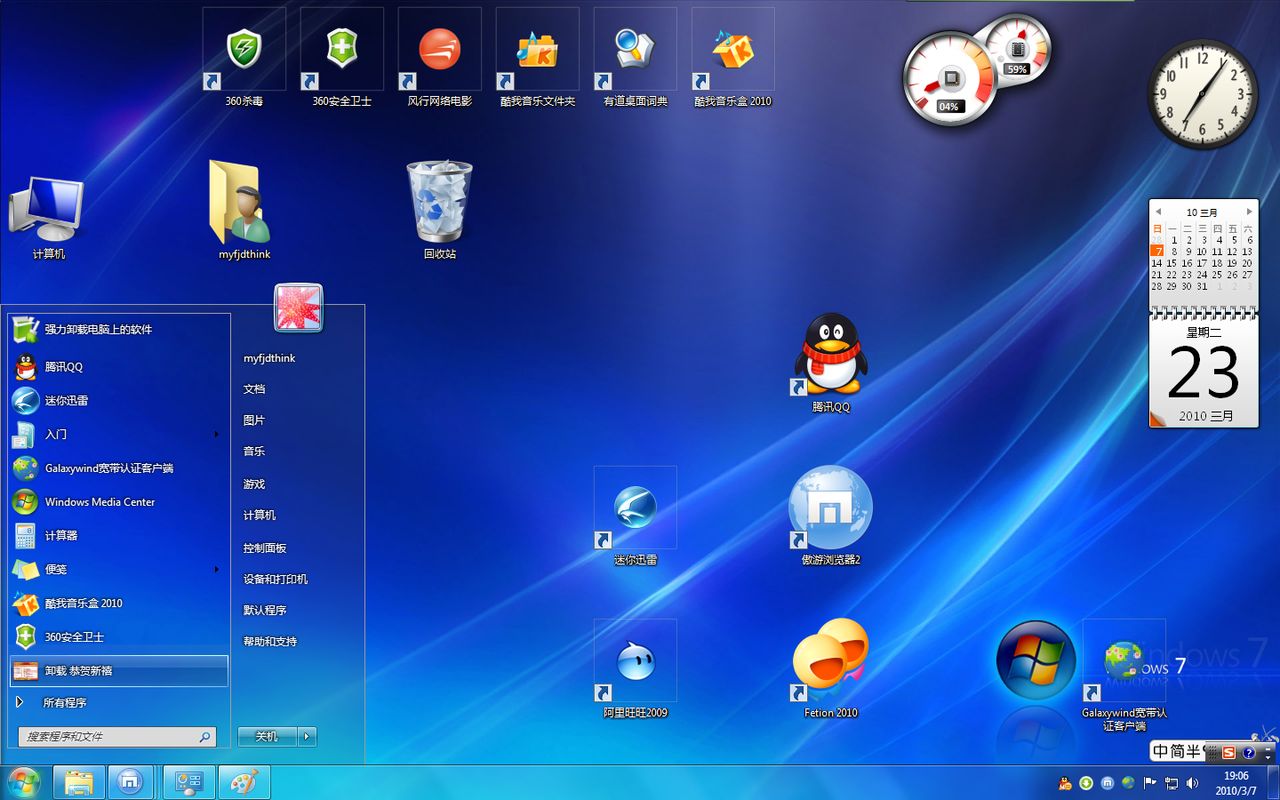Open the Action Center flag tray icon
This screenshot has width=1280, height=800.
click(x=1150, y=783)
